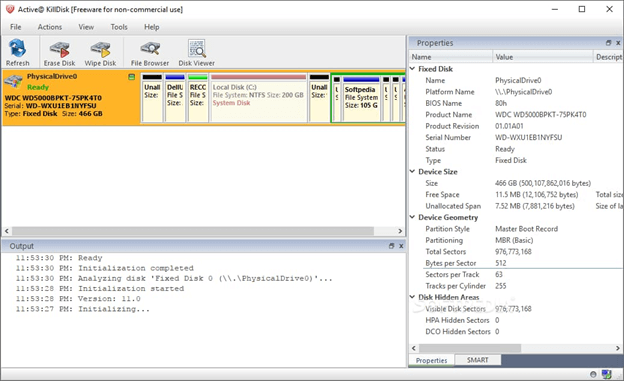Select the Product Revision property row
Viewport: 624px width, 381px height.
pos(516,126)
